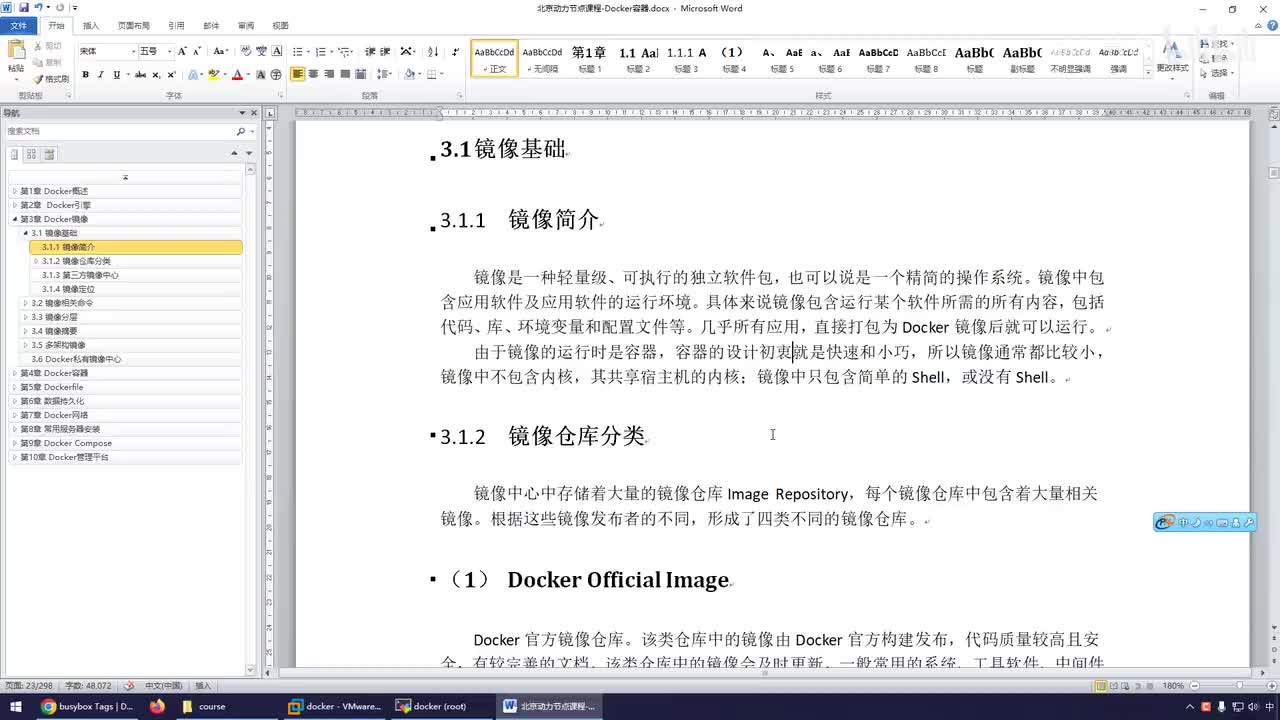1280x720 pixels.
Task: Click the Show/Hide paragraph marks icon
Action: click(455, 51)
